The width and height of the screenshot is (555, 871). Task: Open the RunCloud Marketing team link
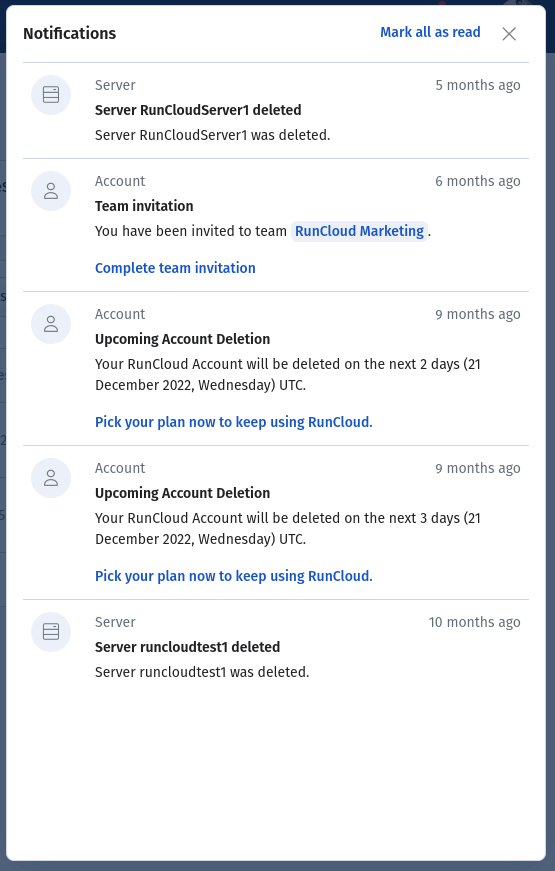(359, 231)
